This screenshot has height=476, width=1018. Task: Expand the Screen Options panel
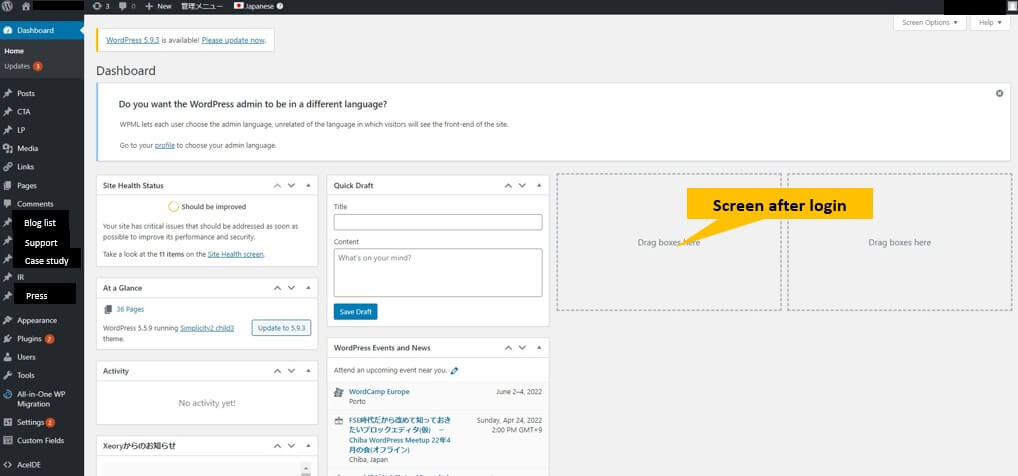click(x=930, y=22)
